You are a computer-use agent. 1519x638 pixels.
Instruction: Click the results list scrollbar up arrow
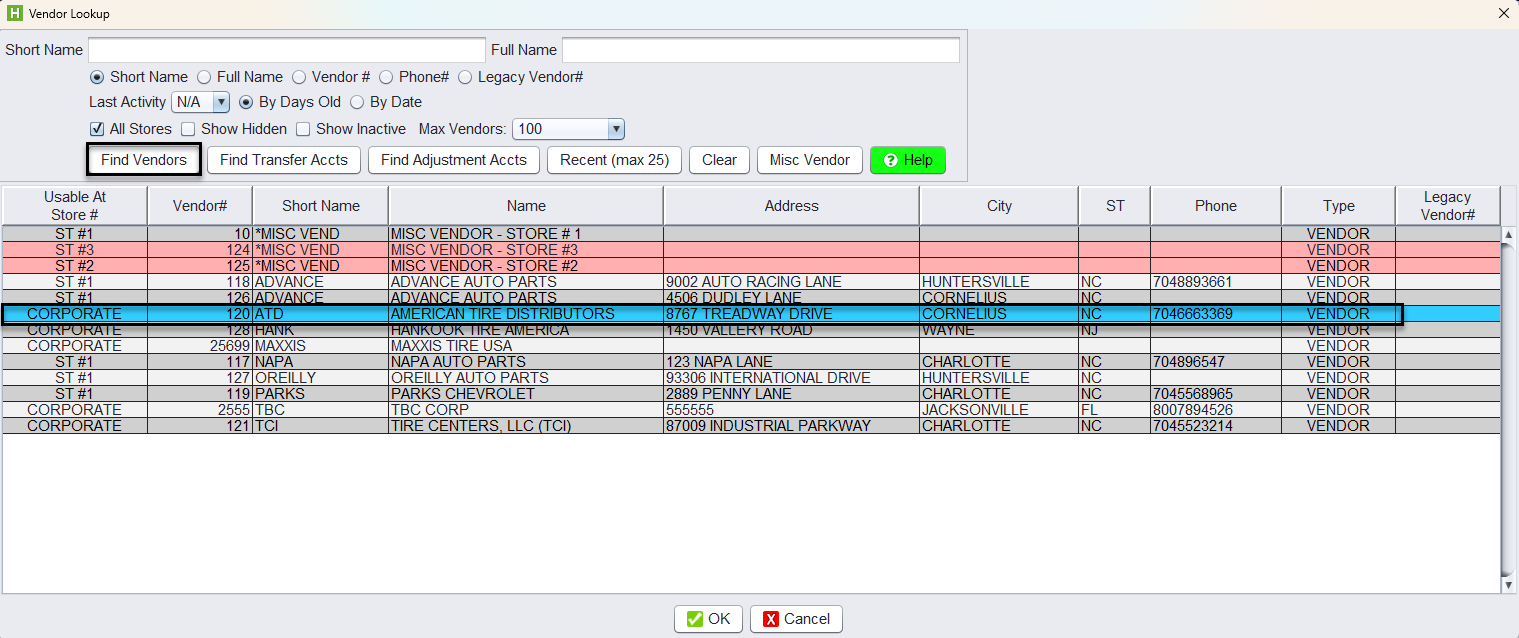[x=1509, y=234]
